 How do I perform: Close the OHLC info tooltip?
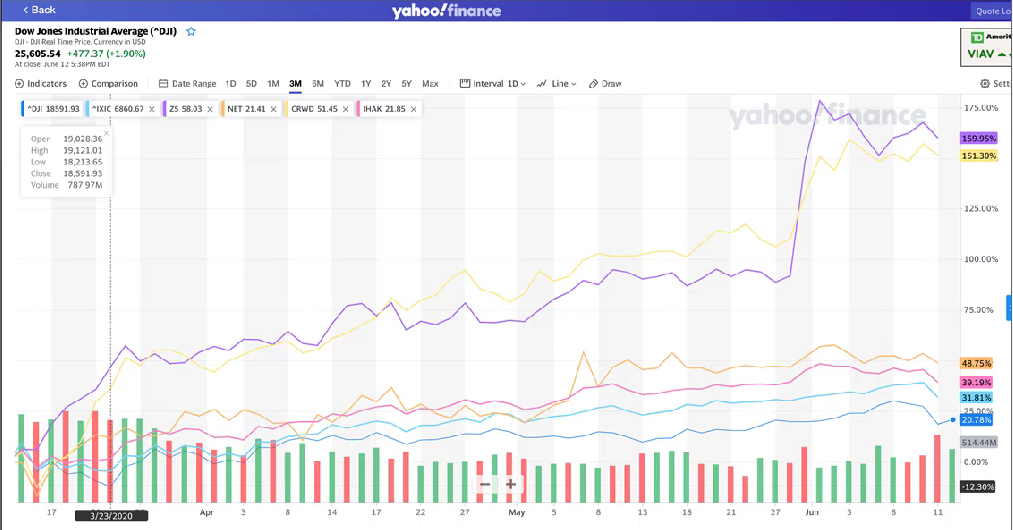tap(107, 133)
